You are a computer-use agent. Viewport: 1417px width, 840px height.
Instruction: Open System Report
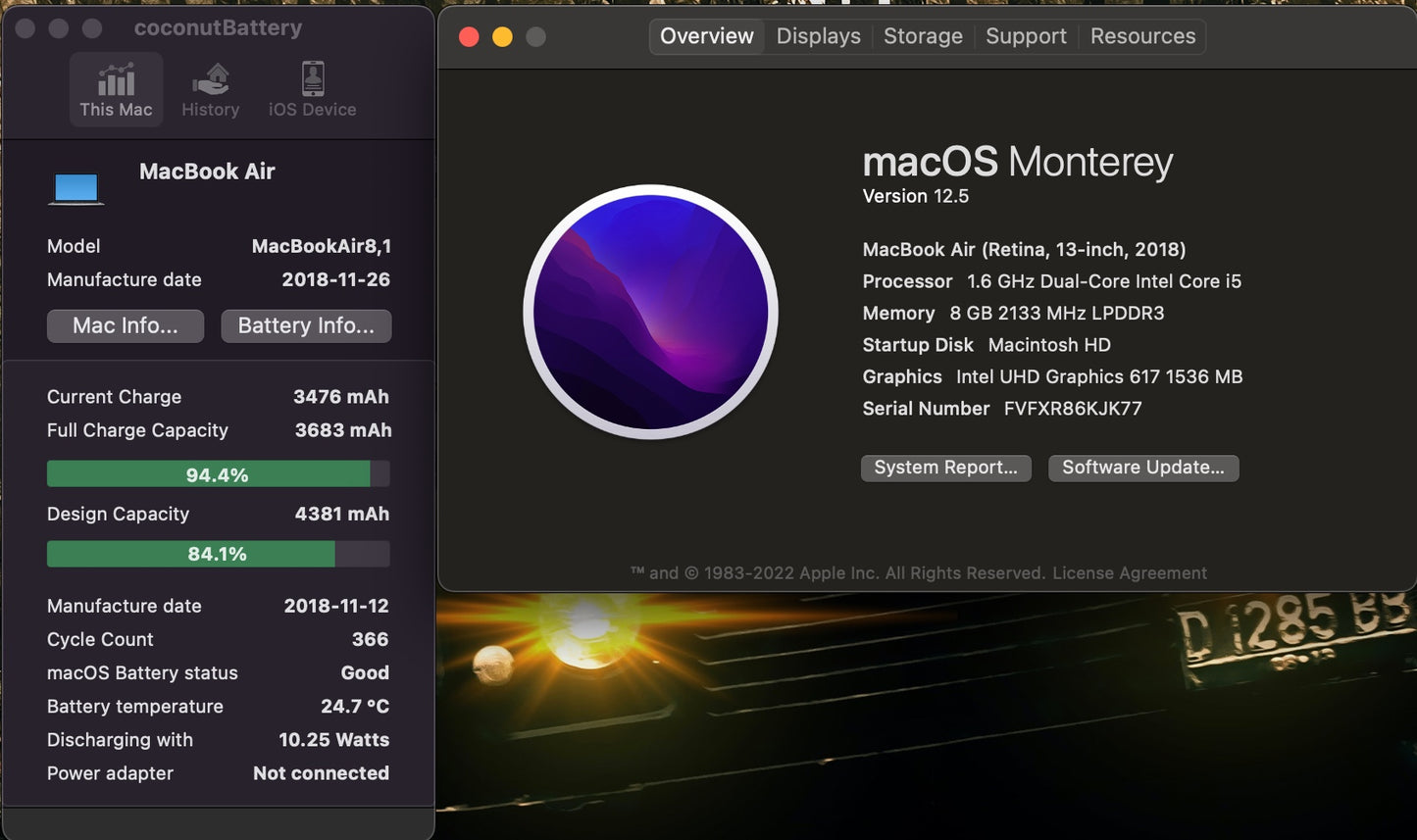click(x=944, y=468)
